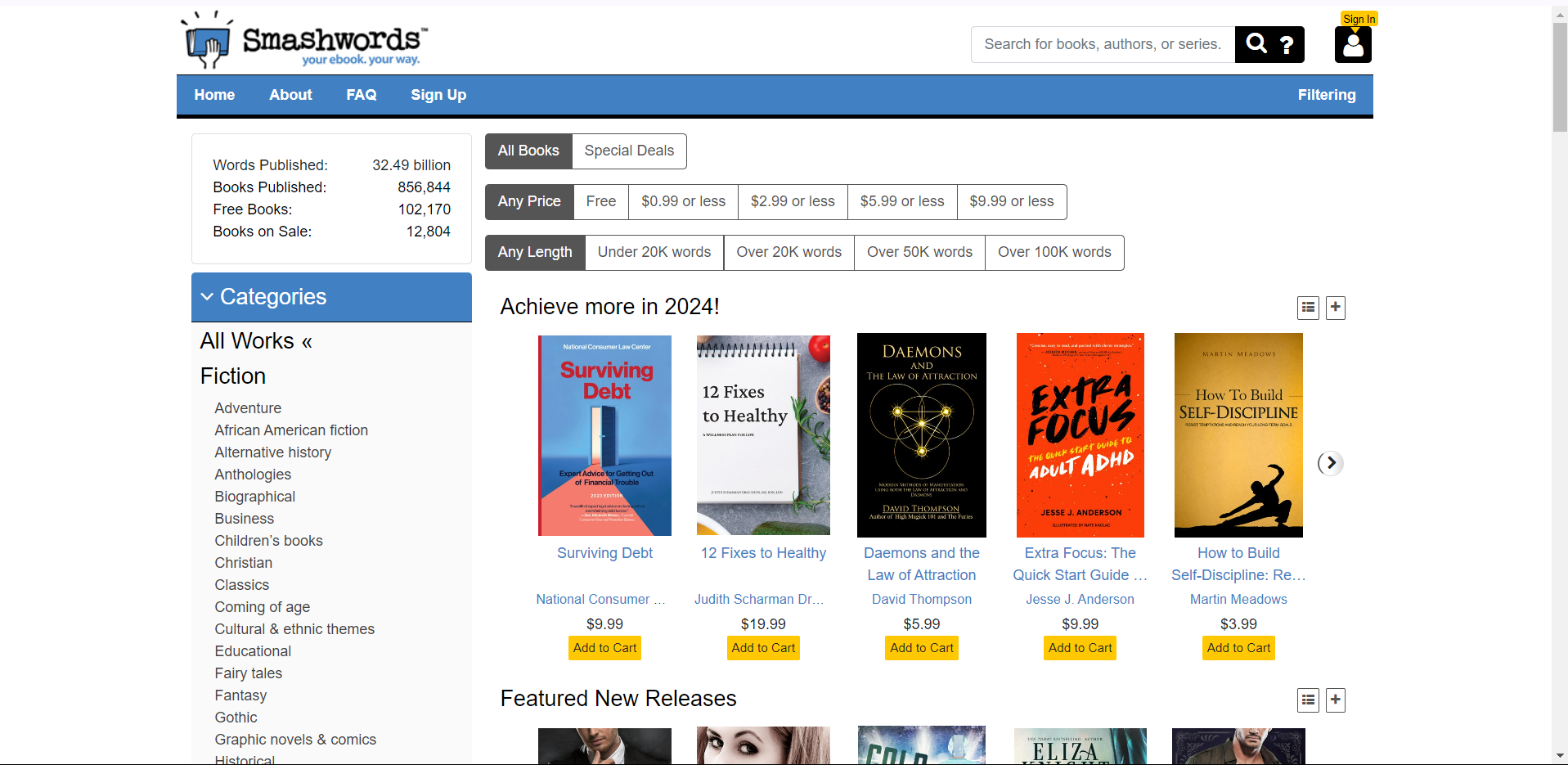Select Fiction category heading
Viewport: 1568px width, 765px height.
(233, 376)
